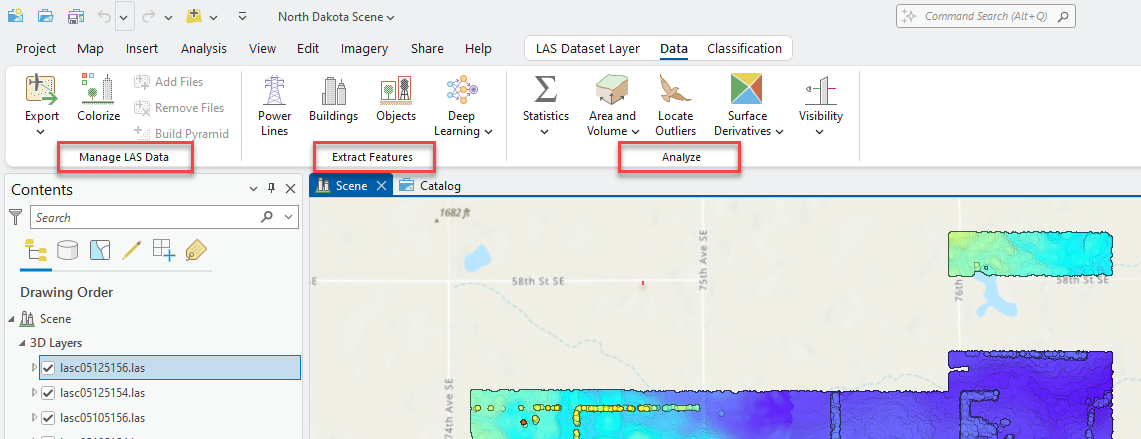Viewport: 1141px width, 439px height.
Task: Click the Contents pane search field
Action: 145,217
